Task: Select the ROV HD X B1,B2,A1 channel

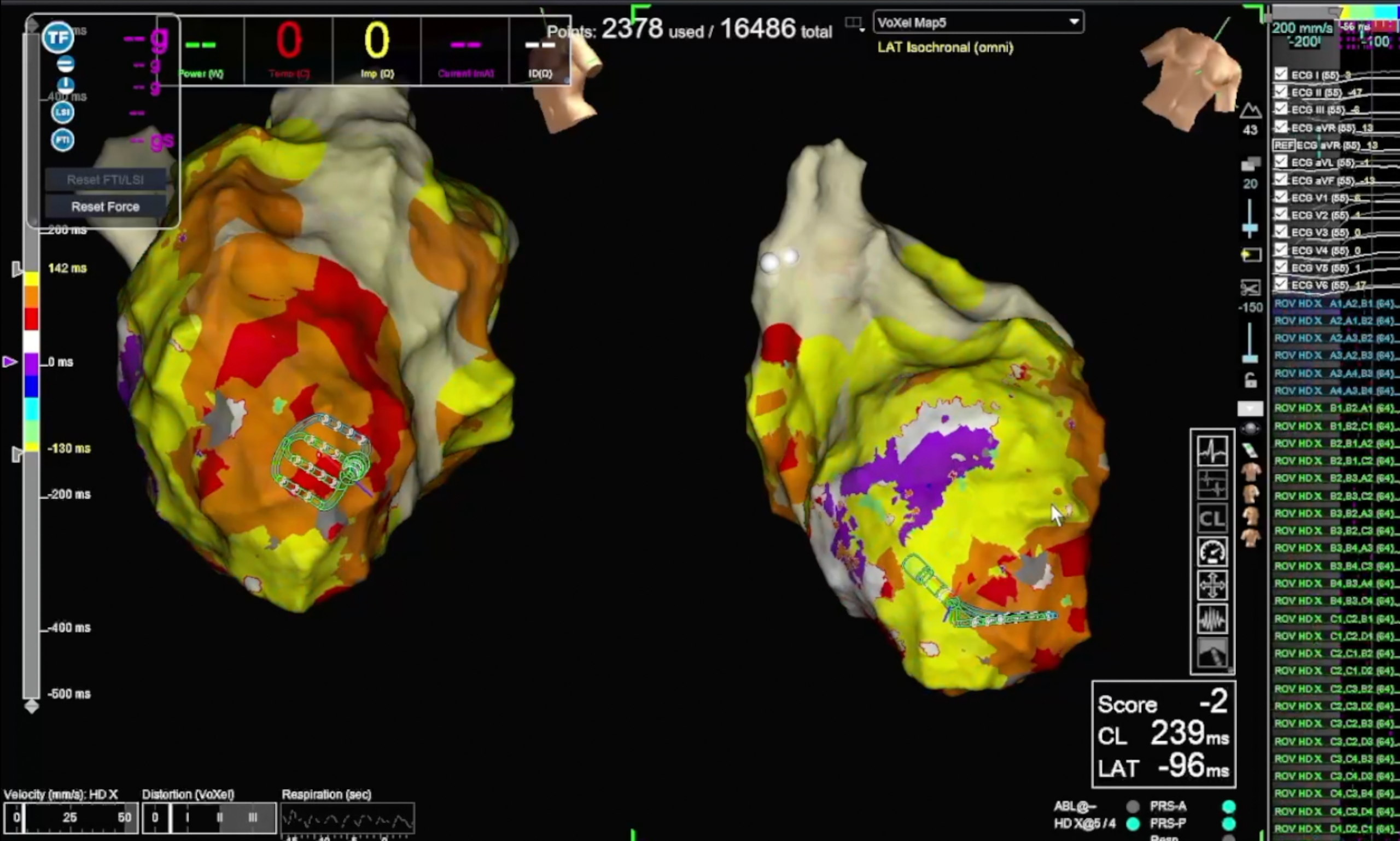Action: (1333, 408)
